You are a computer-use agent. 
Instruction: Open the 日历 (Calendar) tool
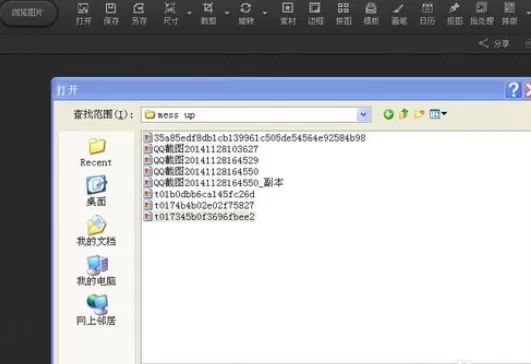coord(427,14)
